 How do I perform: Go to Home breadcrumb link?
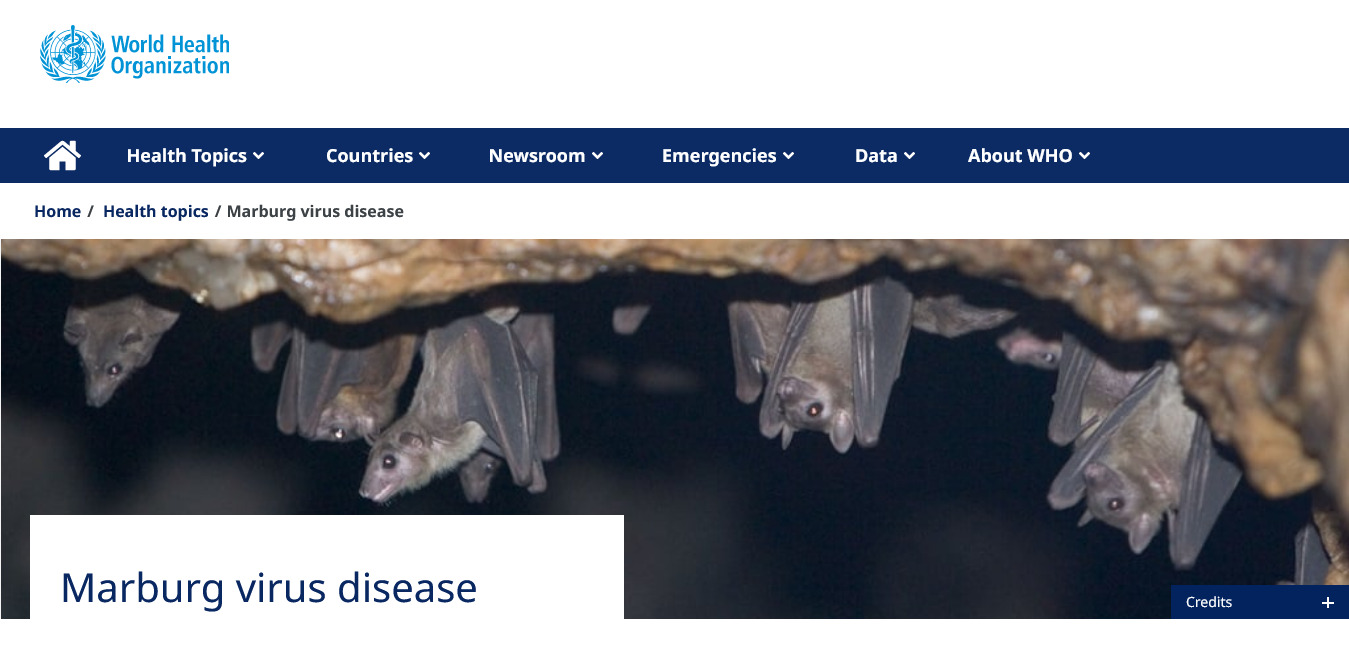pyautogui.click(x=57, y=211)
